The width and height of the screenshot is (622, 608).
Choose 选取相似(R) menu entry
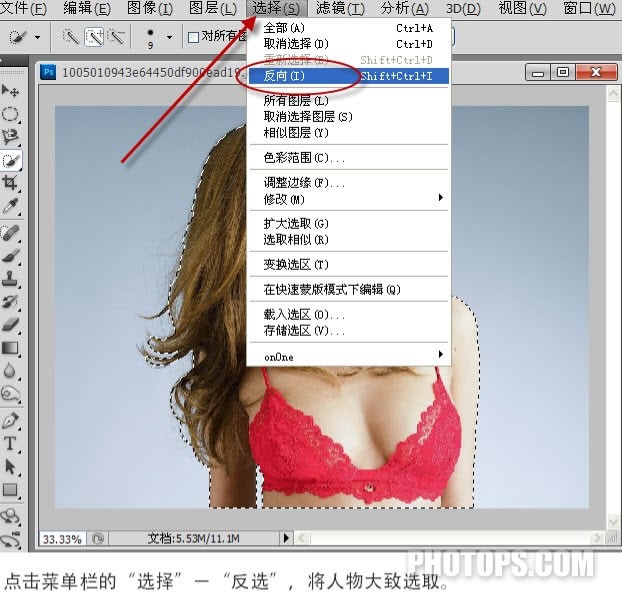click(349, 240)
